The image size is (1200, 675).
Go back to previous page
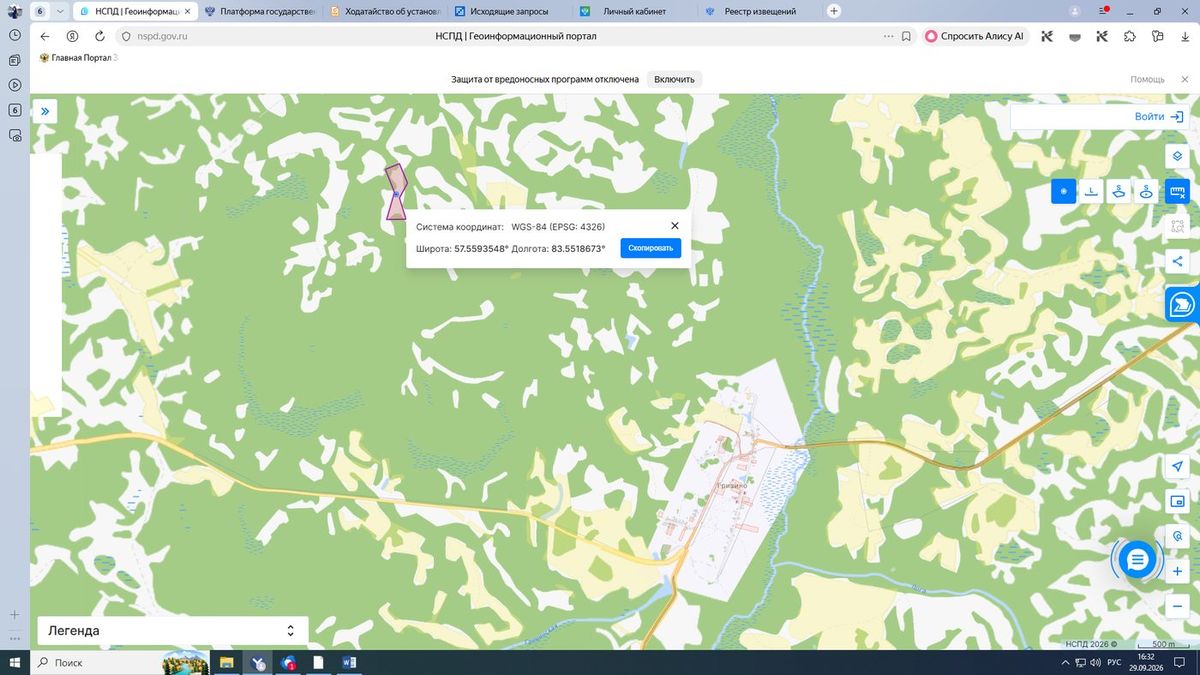pos(45,36)
